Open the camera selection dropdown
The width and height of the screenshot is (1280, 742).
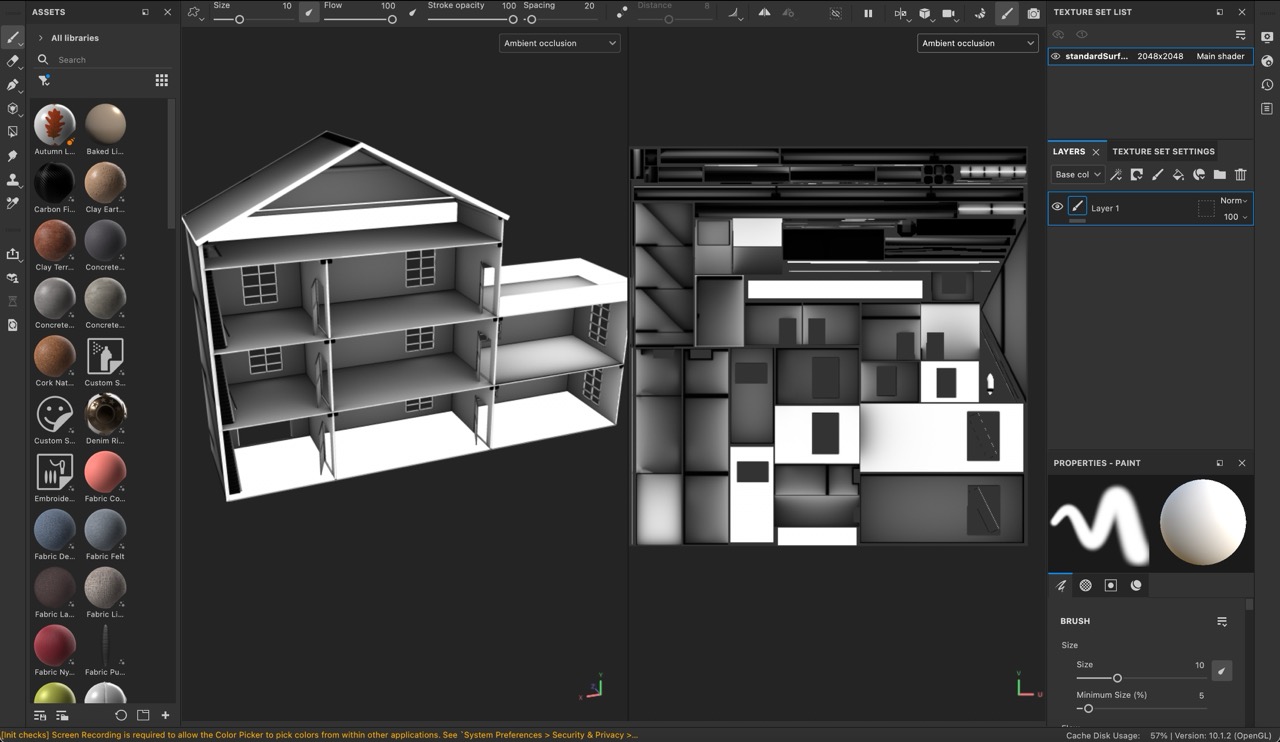[x=949, y=13]
